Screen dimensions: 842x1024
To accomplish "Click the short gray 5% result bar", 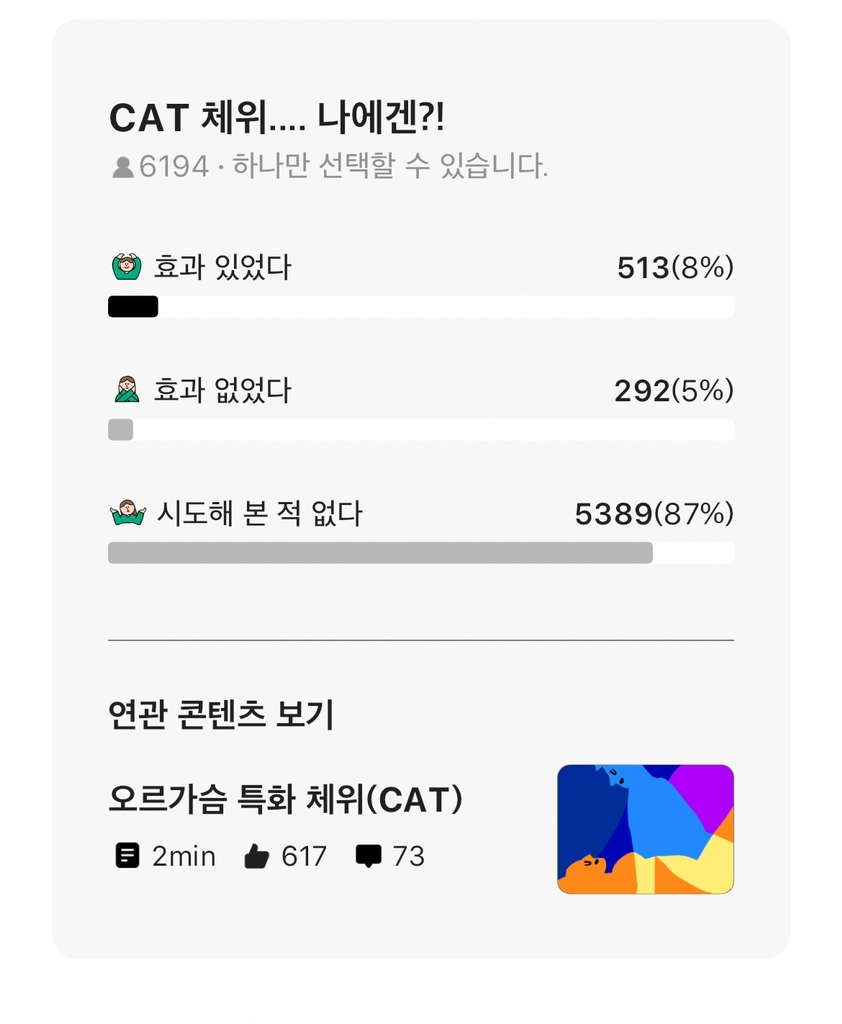I will click(x=121, y=430).
